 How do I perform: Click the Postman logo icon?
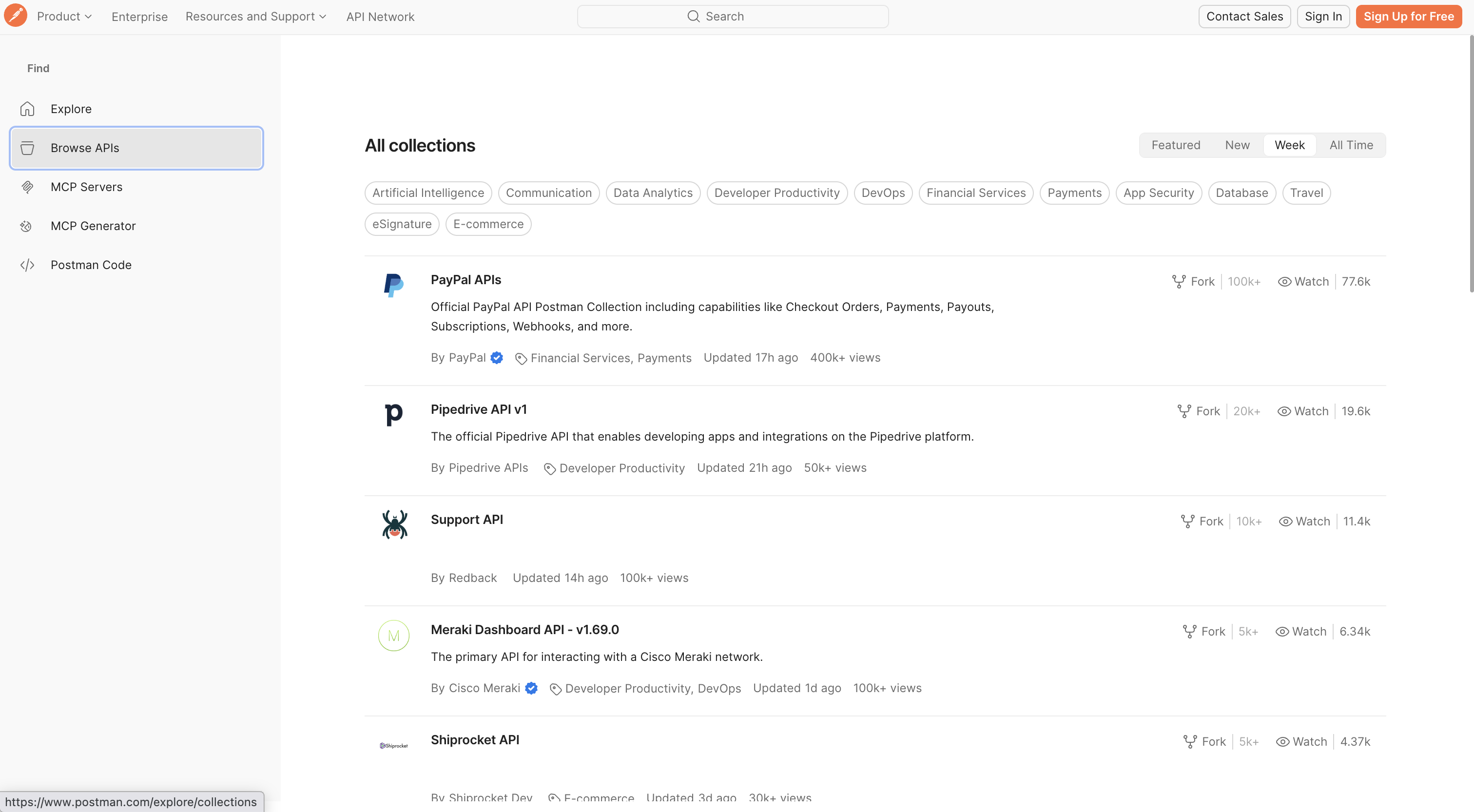click(x=16, y=16)
